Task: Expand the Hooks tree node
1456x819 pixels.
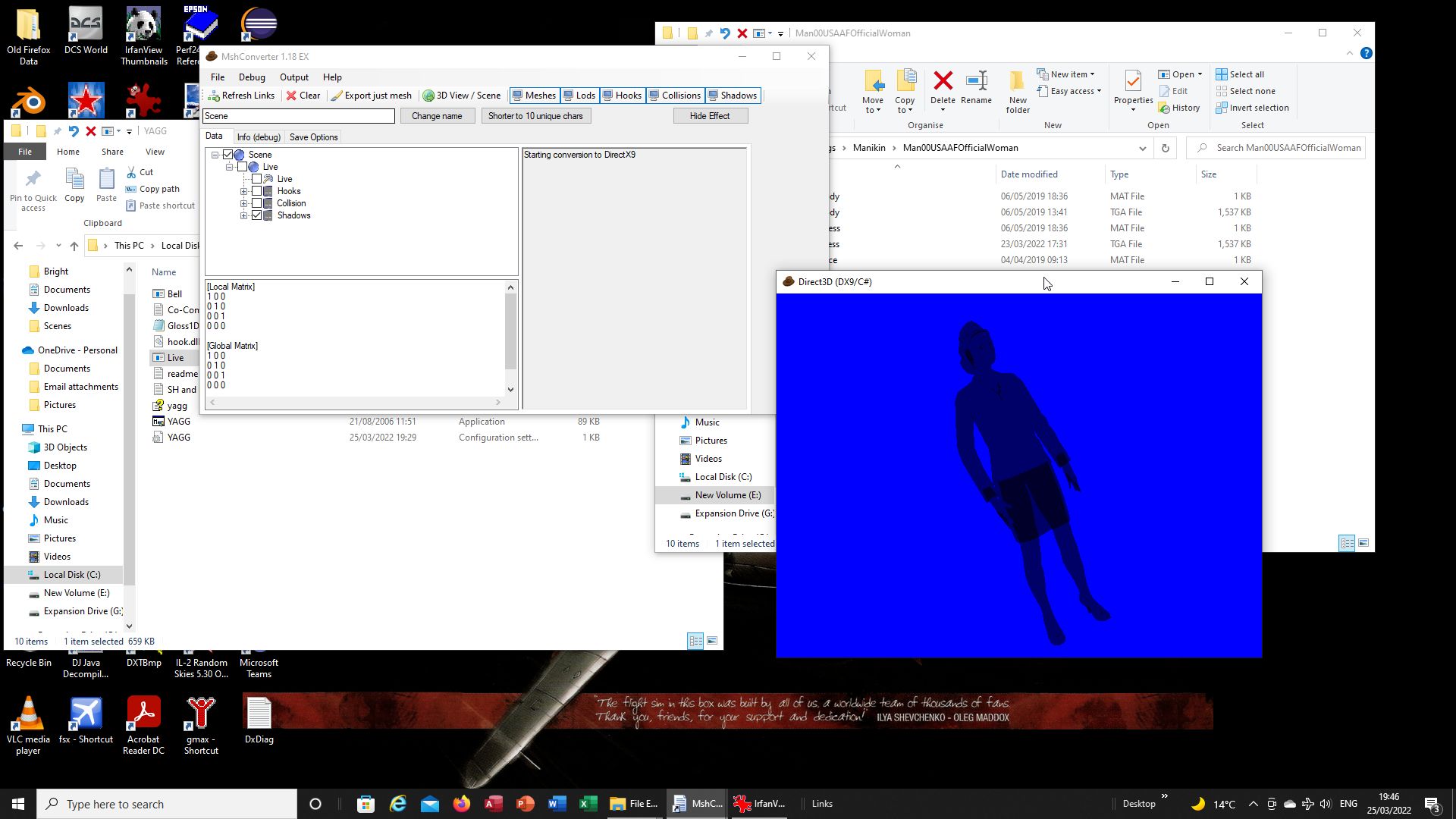Action: 244,191
